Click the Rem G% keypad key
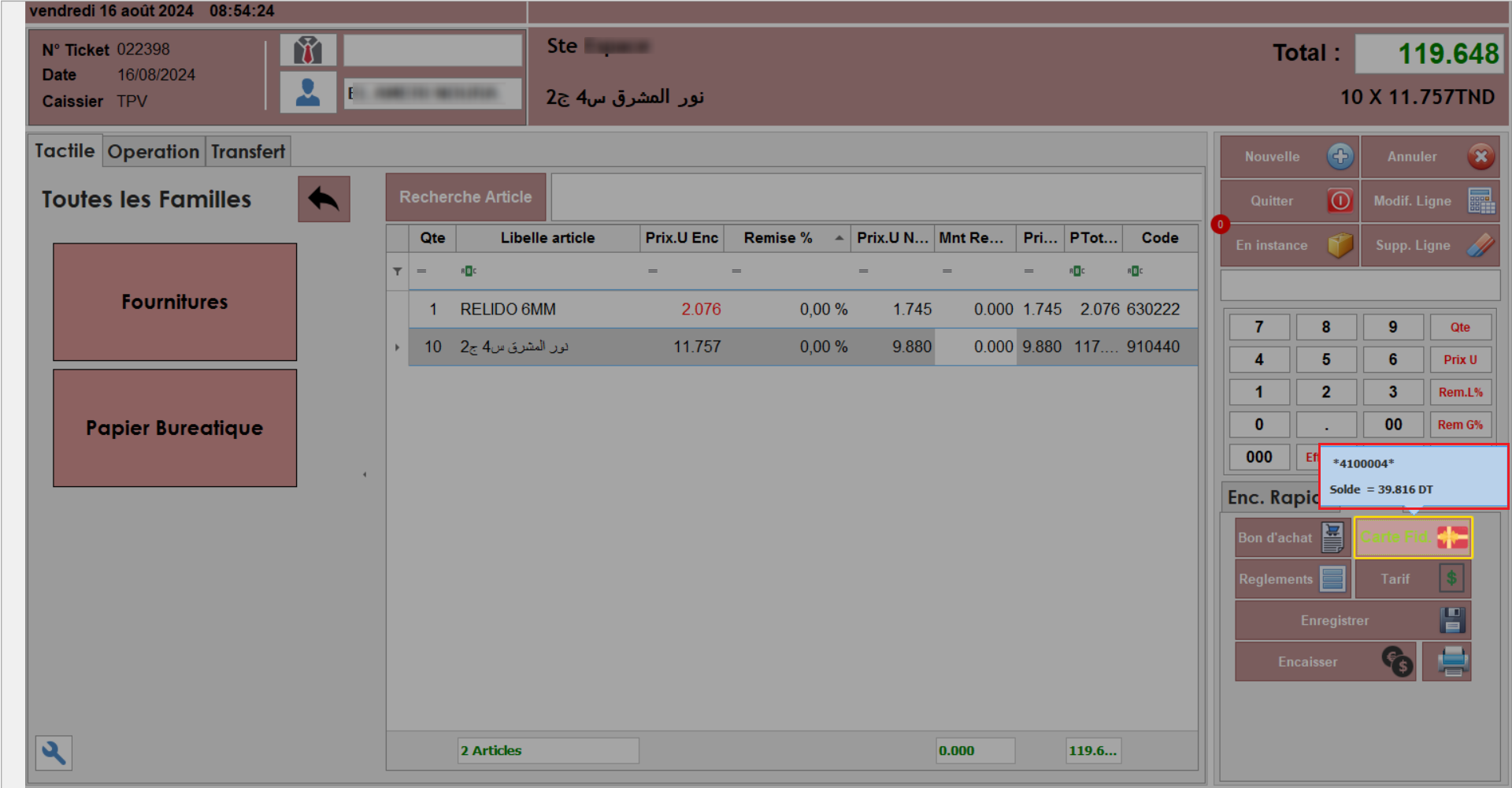Viewport: 1512px width, 788px height. click(x=1460, y=425)
